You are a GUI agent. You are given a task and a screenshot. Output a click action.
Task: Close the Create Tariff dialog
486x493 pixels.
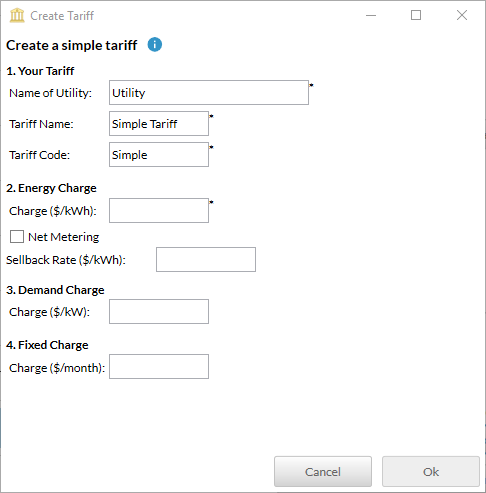pos(462,15)
